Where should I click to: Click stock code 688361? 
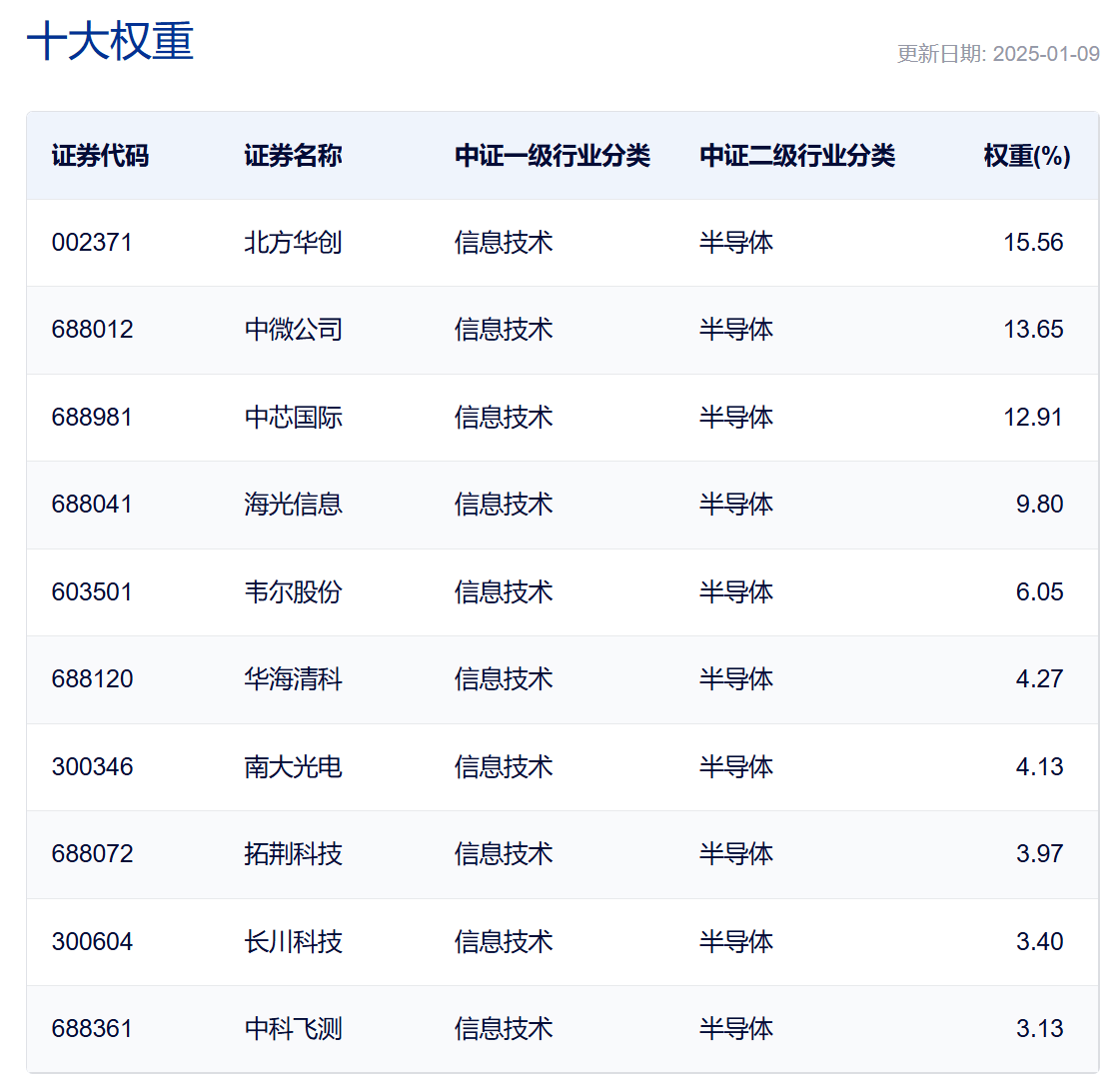(x=92, y=1029)
